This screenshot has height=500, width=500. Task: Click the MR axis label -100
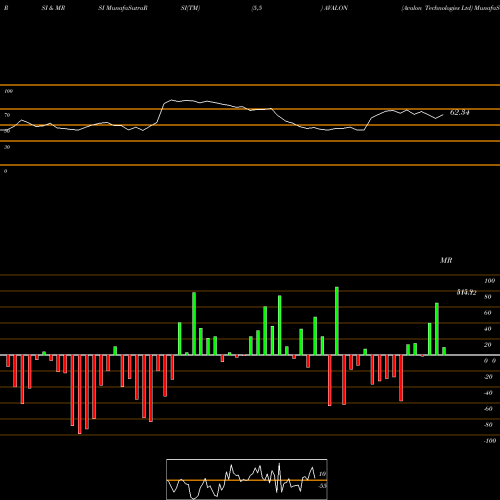(490, 441)
